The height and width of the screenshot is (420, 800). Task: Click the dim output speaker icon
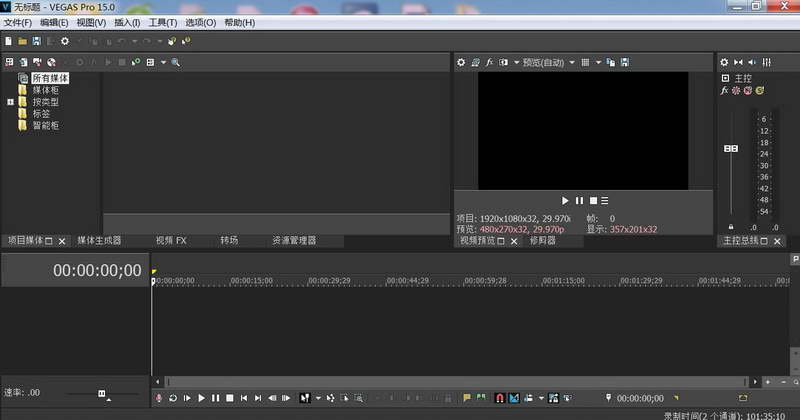(x=752, y=62)
